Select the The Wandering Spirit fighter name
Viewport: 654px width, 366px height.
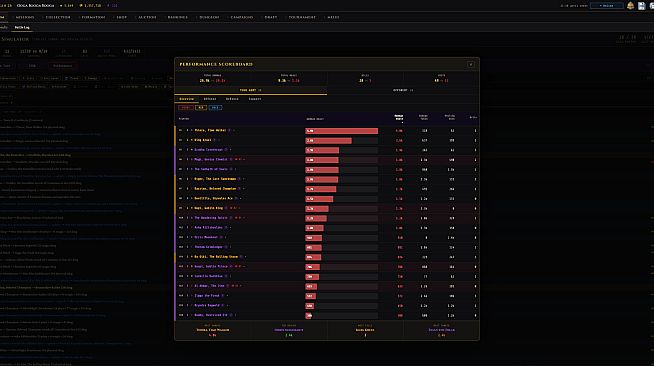click(x=211, y=218)
